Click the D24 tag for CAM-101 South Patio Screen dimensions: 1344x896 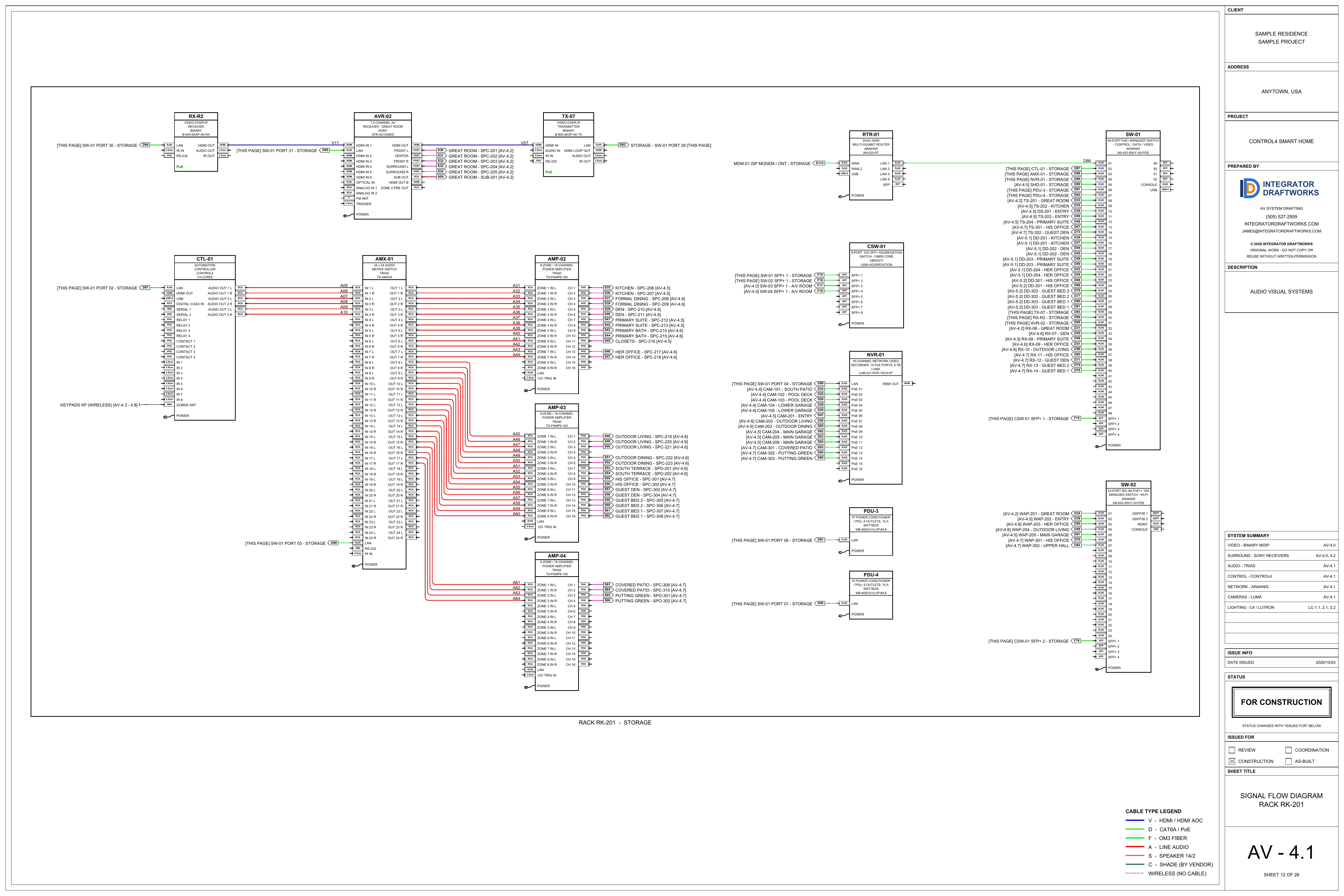pos(820,389)
